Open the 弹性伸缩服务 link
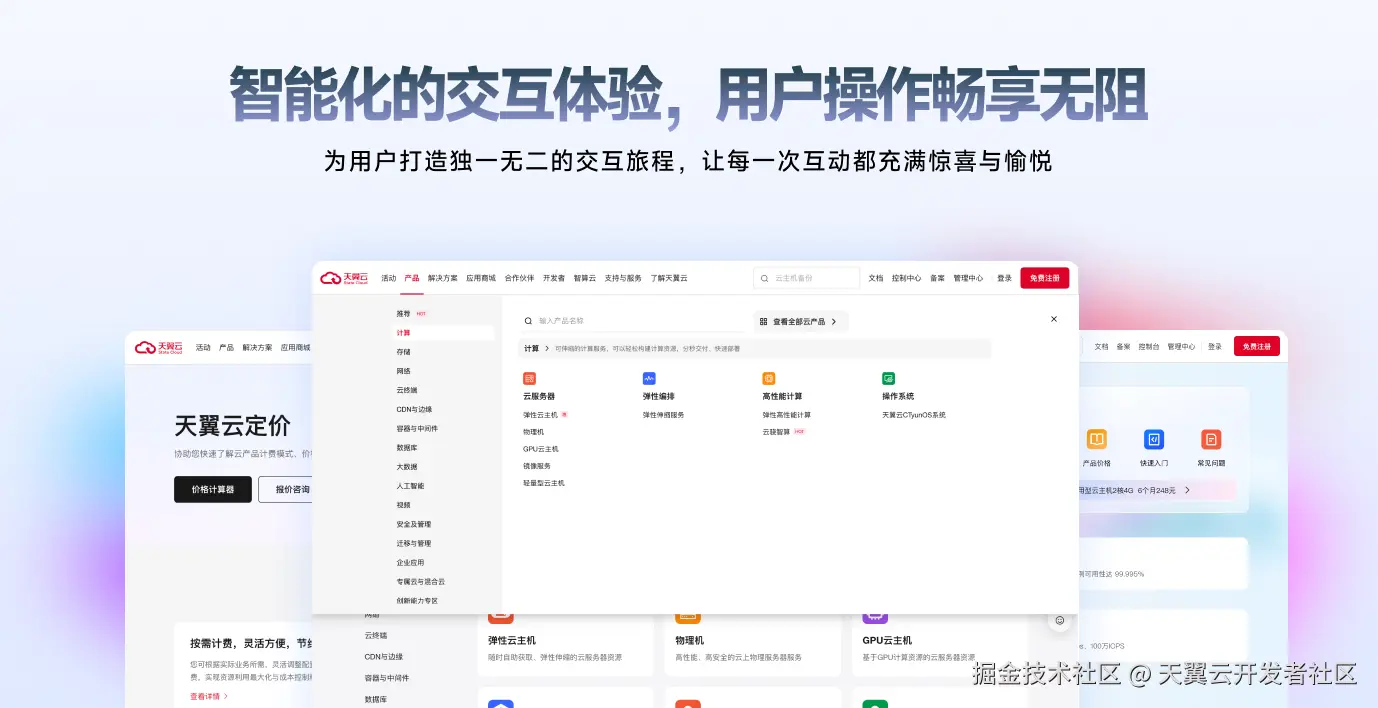The image size is (1378, 708). [x=664, y=415]
